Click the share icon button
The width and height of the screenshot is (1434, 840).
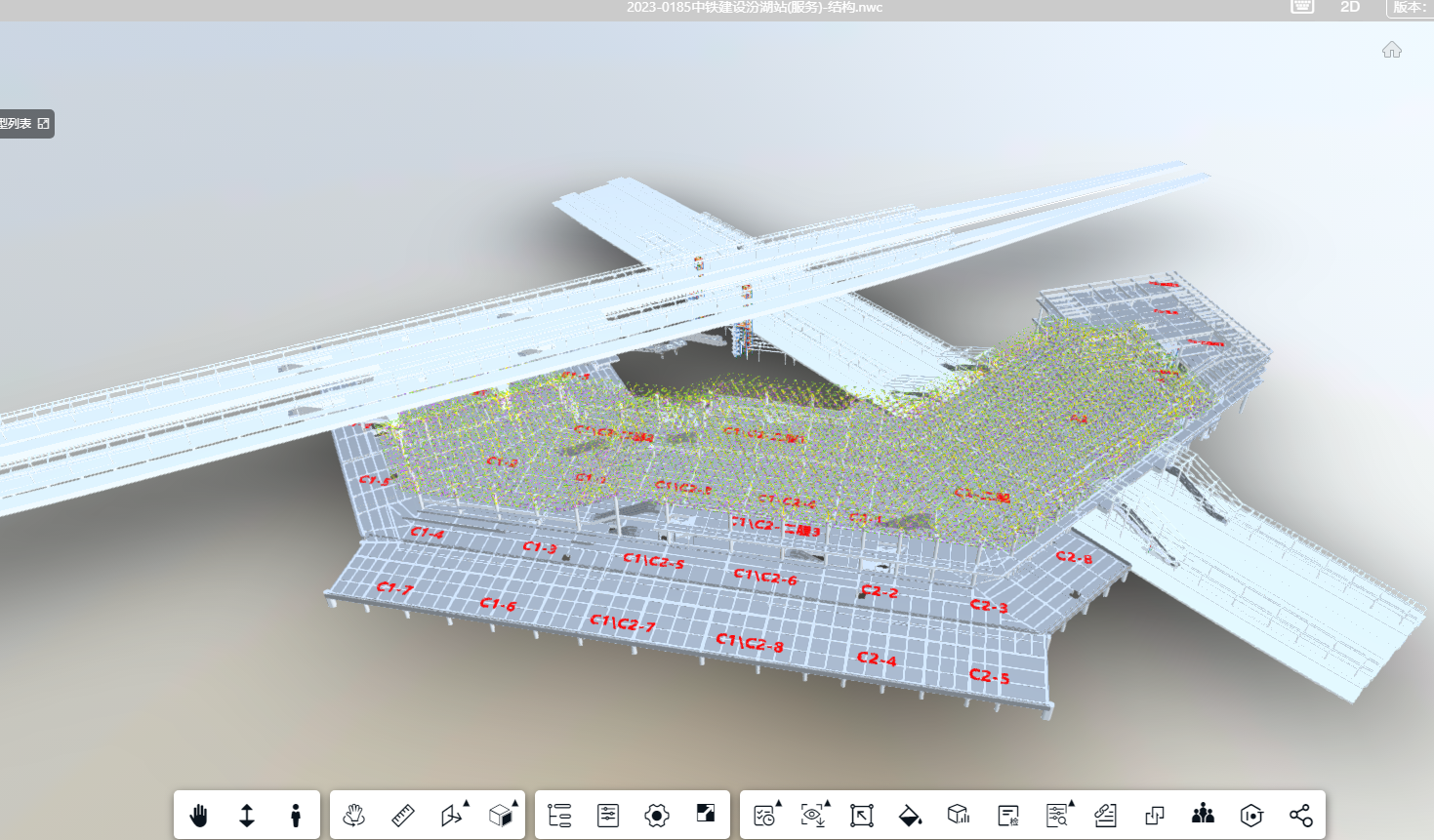tap(1300, 816)
